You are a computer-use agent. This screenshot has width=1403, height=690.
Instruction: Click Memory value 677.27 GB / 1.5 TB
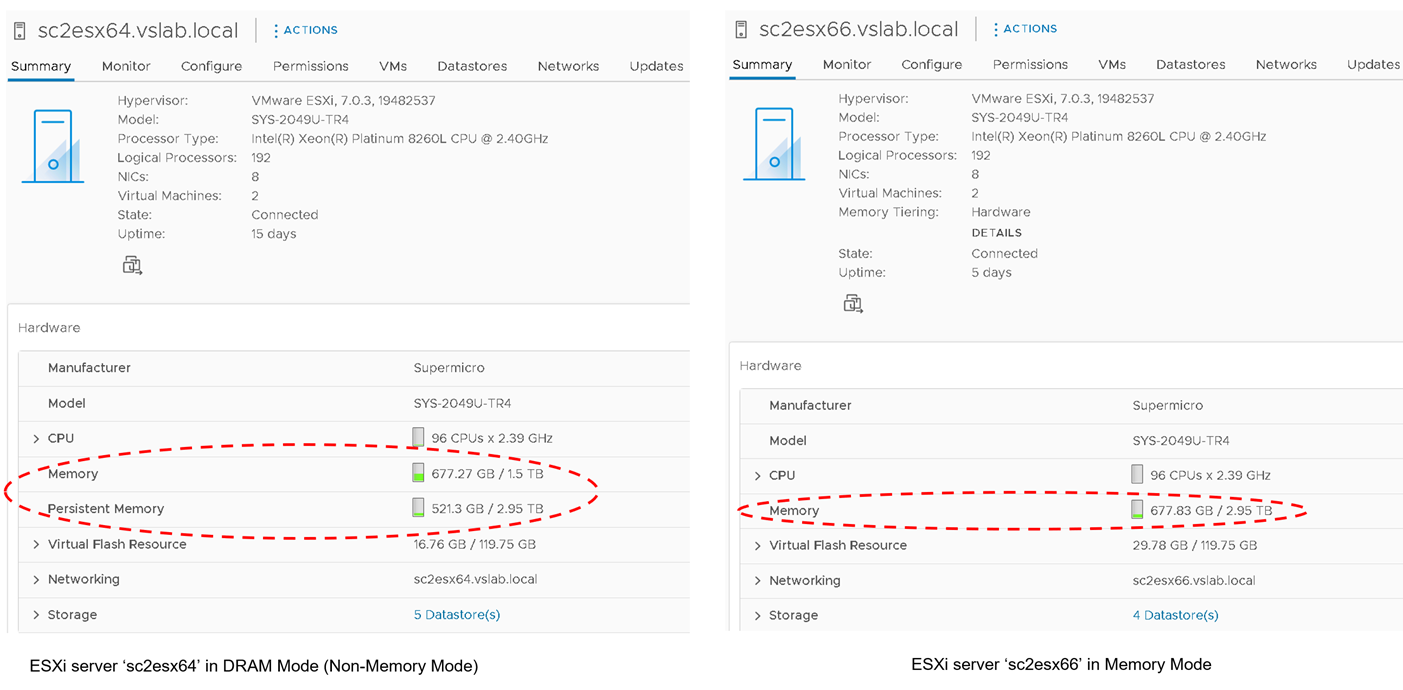(490, 474)
